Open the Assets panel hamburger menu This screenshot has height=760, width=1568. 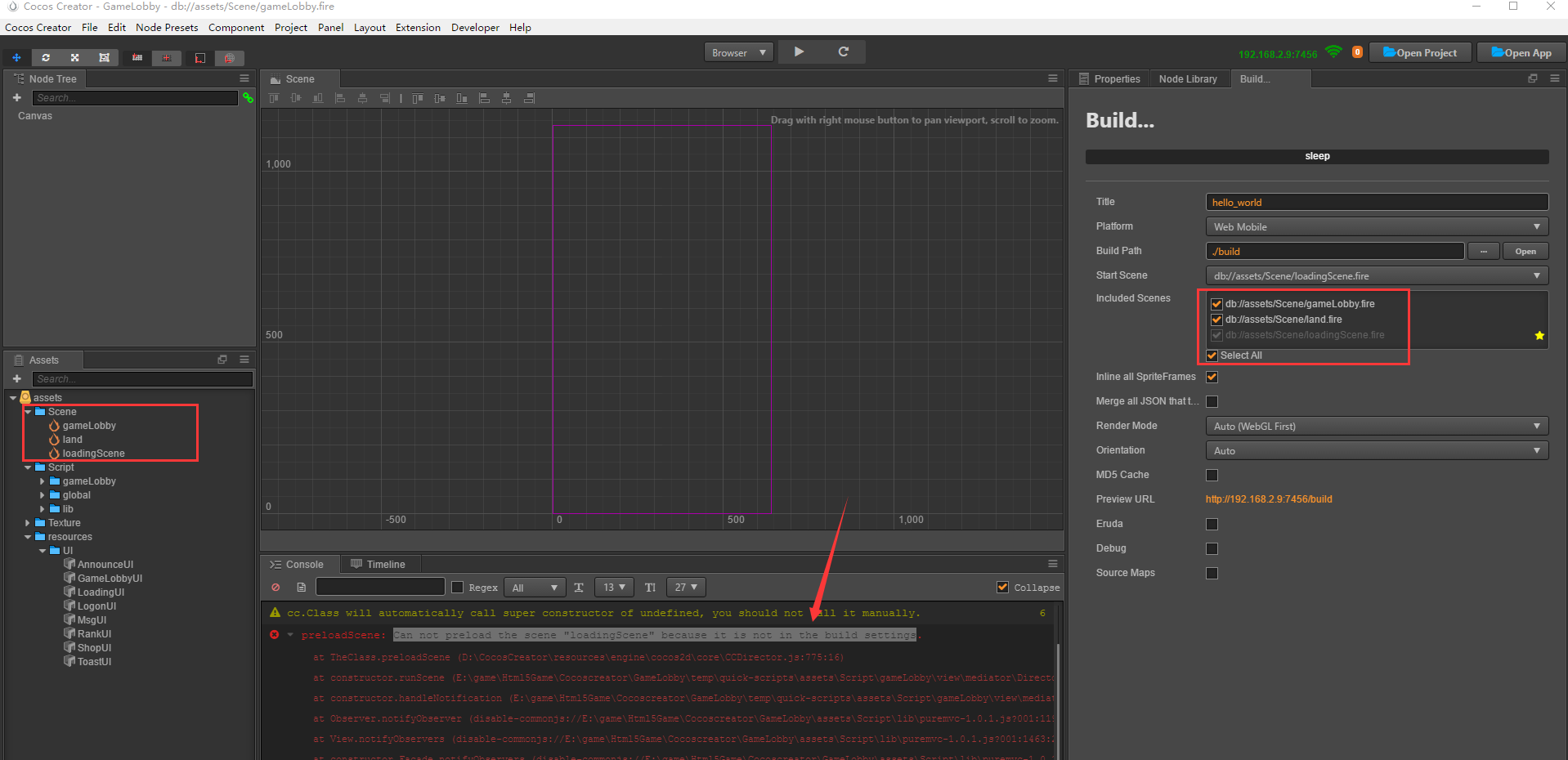coord(244,360)
